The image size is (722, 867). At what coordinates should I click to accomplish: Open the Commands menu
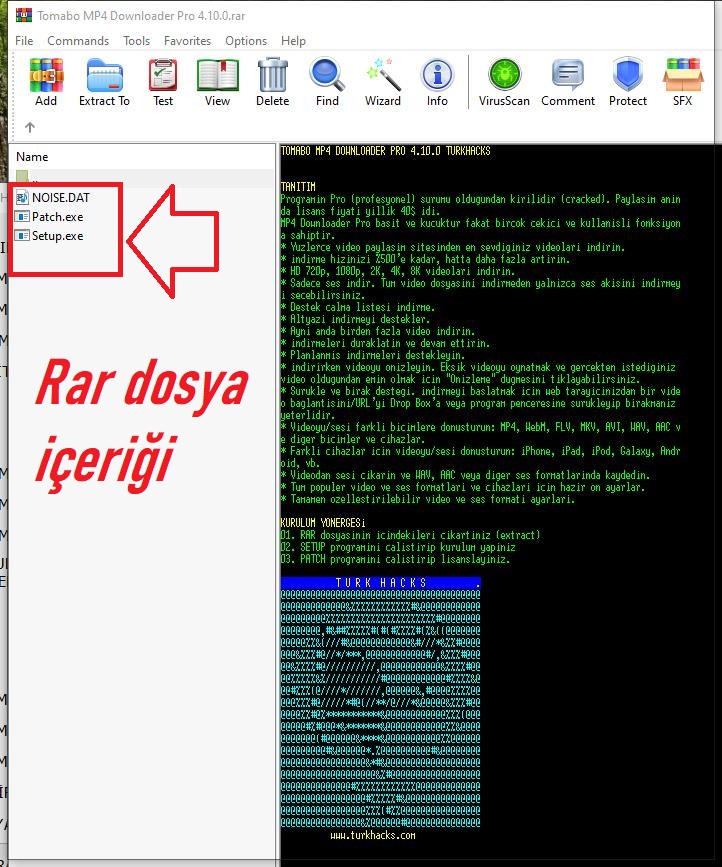click(78, 41)
